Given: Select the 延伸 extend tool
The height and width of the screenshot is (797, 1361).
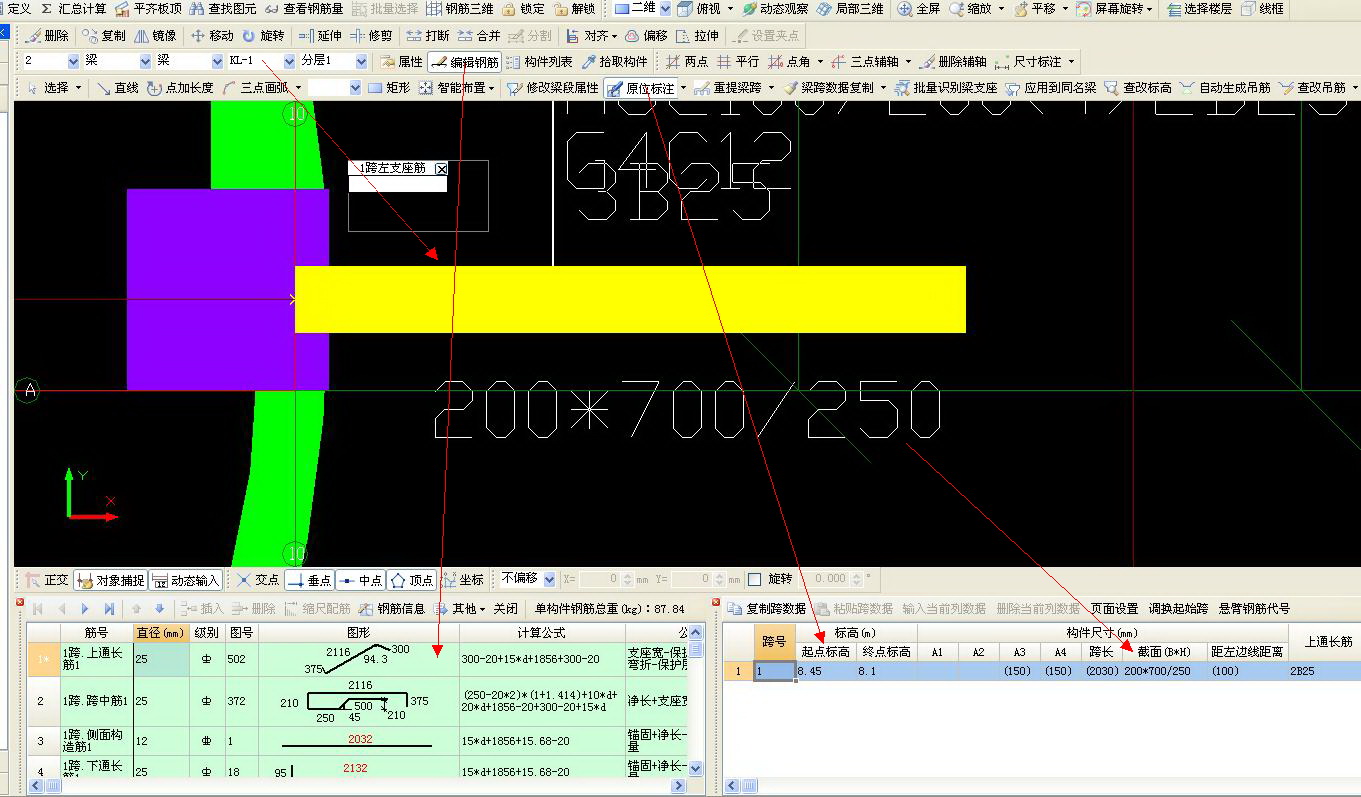Looking at the screenshot, I should click(x=320, y=35).
